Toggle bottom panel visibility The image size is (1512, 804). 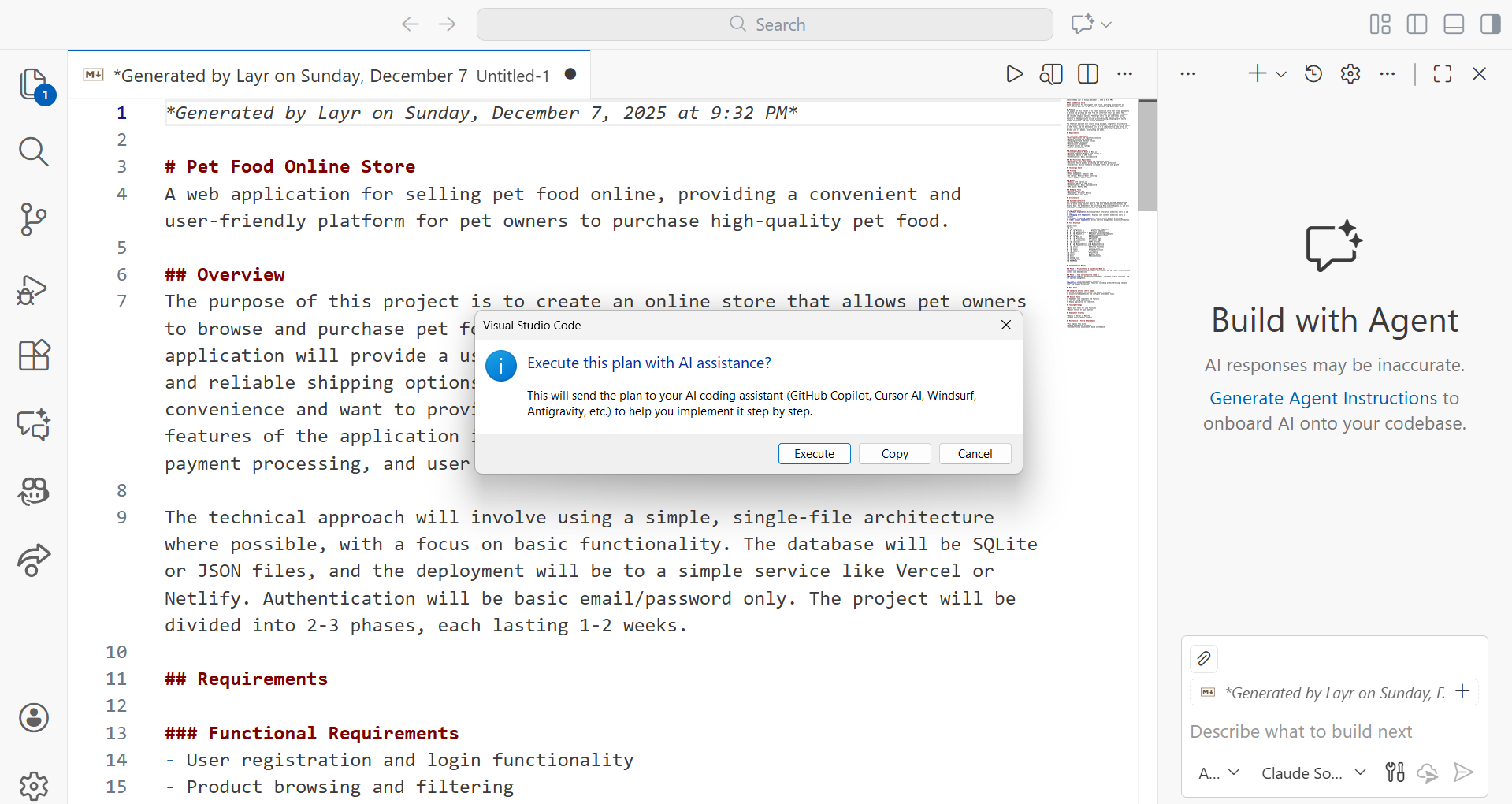(x=1454, y=24)
